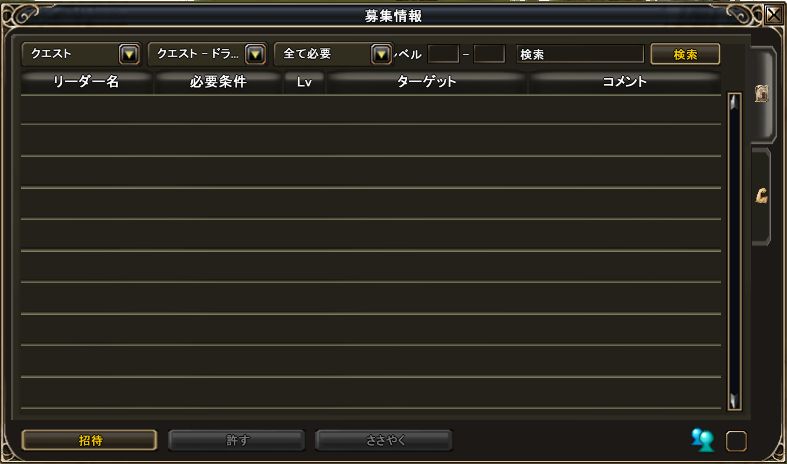Click the scrollbar down arrow of the list

pyautogui.click(x=734, y=402)
